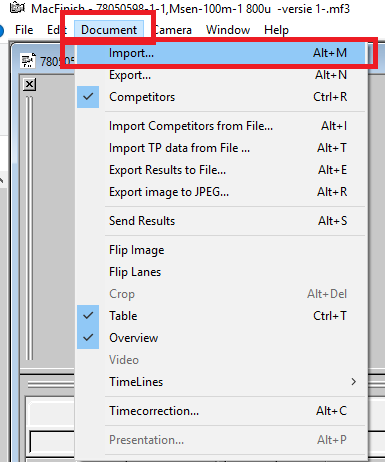This screenshot has width=385, height=462.
Task: Open the Camera menu
Action: click(x=173, y=30)
